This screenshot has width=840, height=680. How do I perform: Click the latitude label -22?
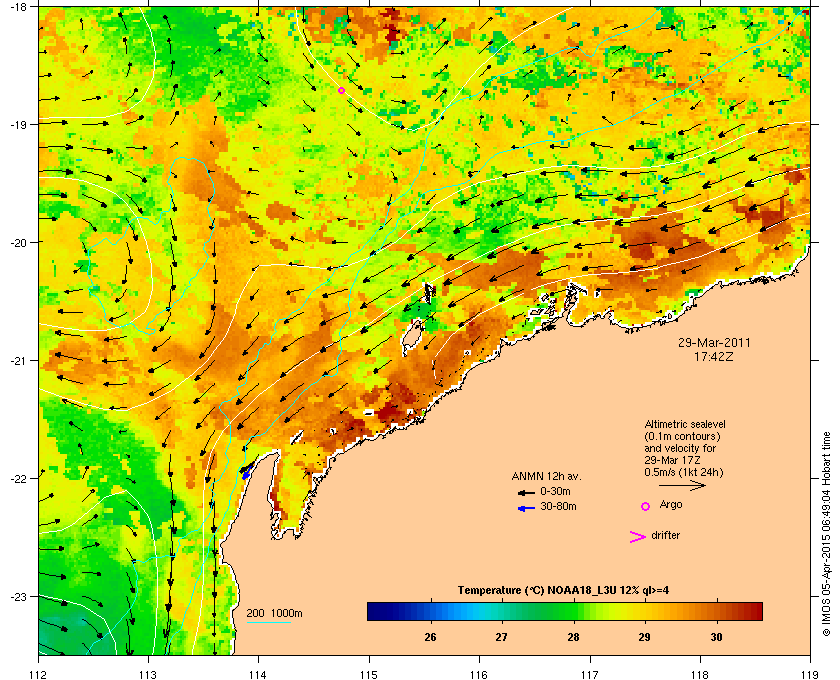point(18,479)
